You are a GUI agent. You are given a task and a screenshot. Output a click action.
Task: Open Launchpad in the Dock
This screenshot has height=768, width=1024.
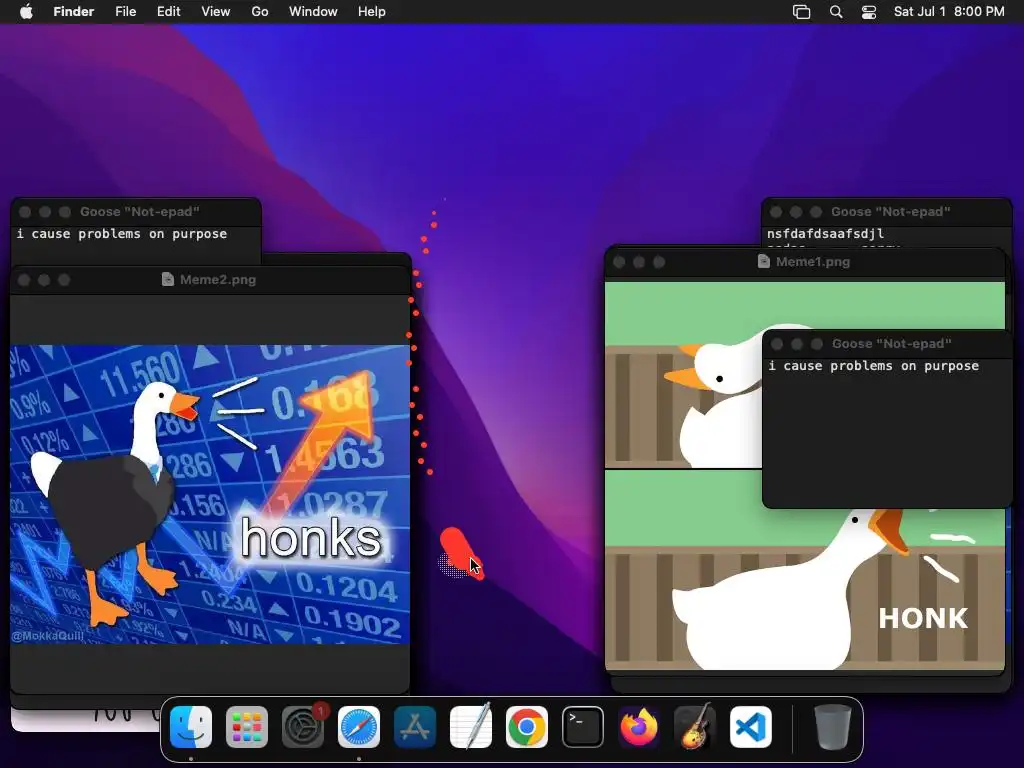point(247,727)
